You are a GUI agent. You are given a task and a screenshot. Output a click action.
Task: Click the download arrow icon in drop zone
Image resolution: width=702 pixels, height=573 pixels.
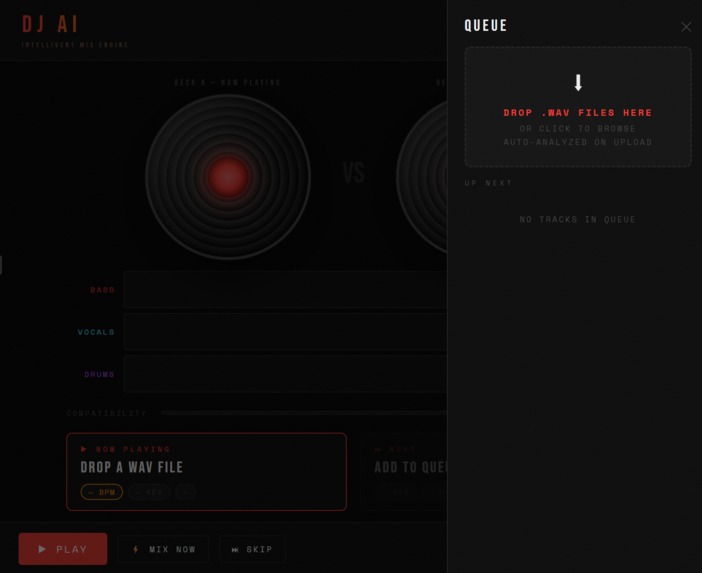coord(578,83)
